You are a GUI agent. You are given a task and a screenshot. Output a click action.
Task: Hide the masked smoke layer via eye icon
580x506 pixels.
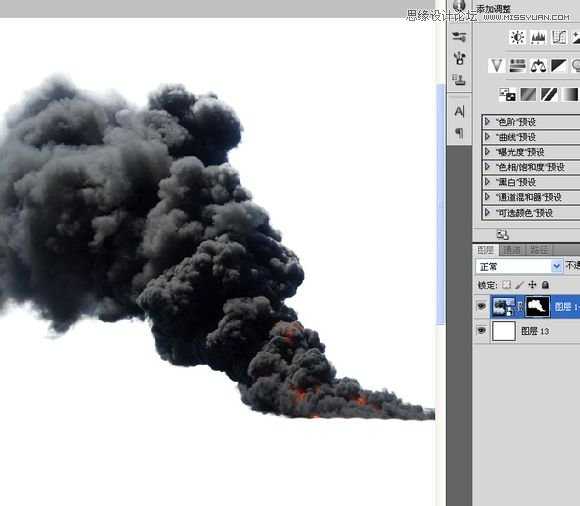pyautogui.click(x=481, y=306)
